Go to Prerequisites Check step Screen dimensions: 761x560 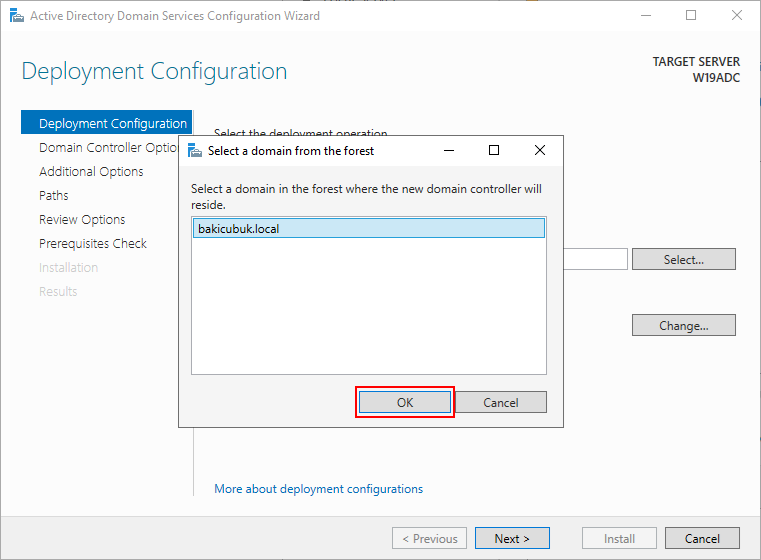[x=93, y=244]
